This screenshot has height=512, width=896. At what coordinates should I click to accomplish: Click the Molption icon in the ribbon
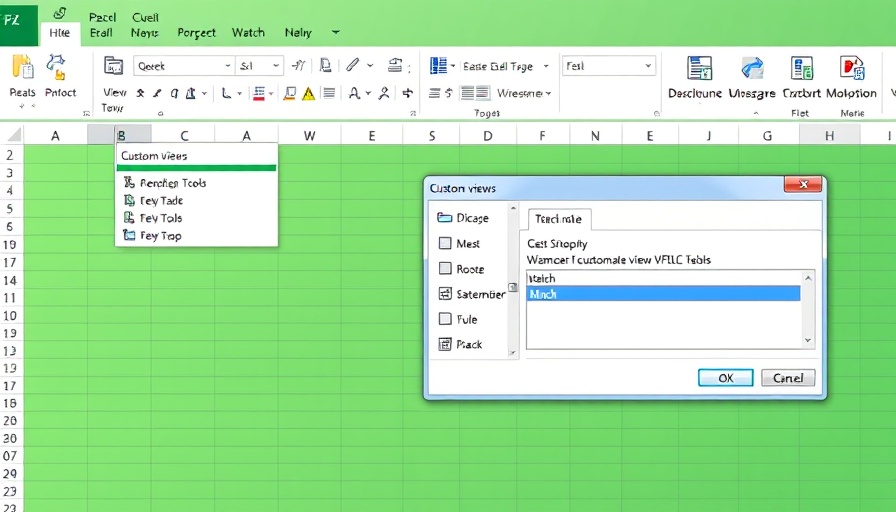[x=851, y=68]
